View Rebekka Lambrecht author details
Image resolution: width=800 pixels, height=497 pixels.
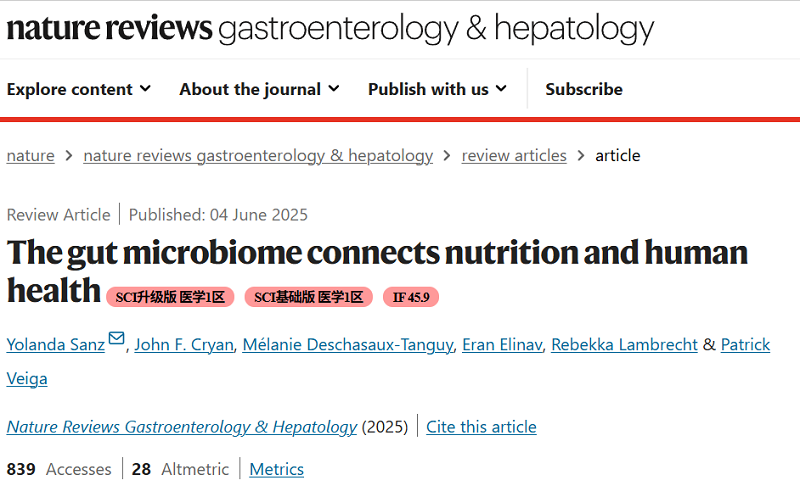pyautogui.click(x=624, y=345)
